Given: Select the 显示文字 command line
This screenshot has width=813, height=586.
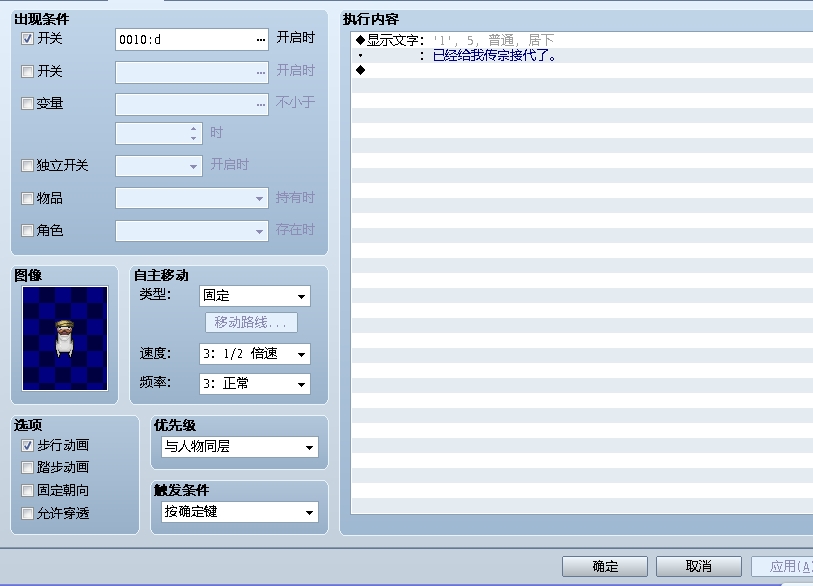Looking at the screenshot, I should 582,40.
